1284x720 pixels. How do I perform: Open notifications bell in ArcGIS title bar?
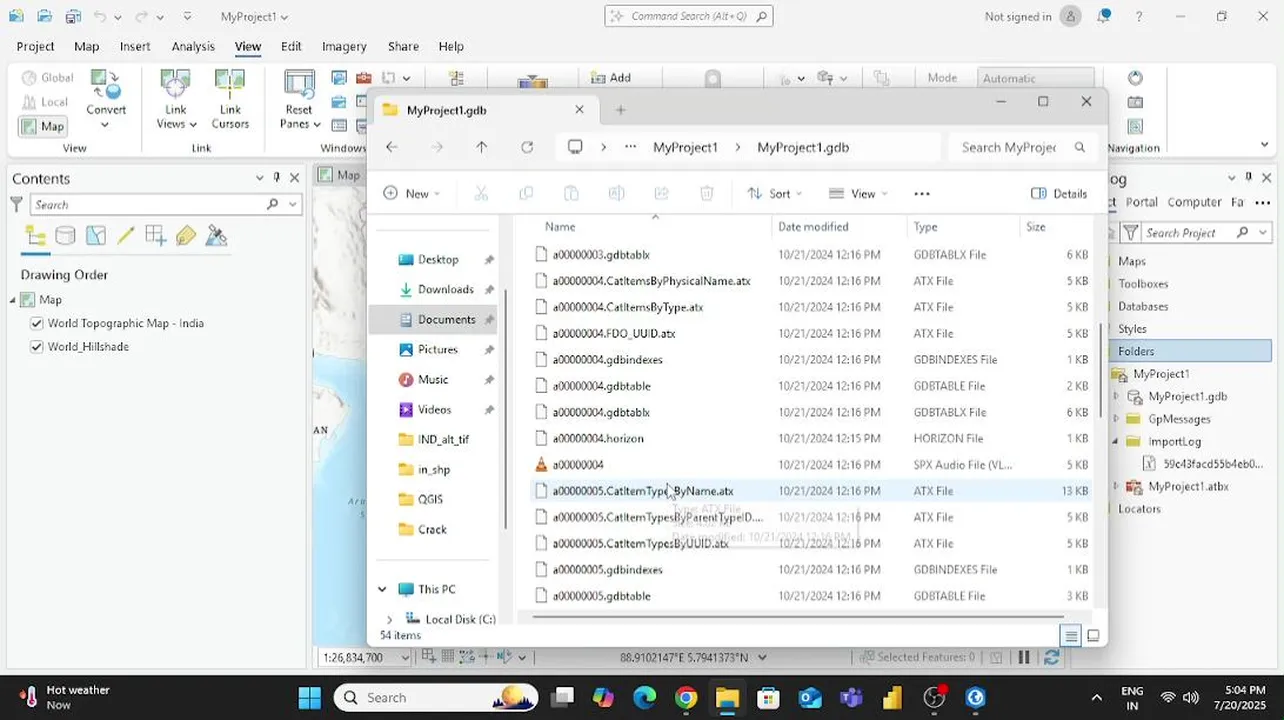pyautogui.click(x=1104, y=16)
